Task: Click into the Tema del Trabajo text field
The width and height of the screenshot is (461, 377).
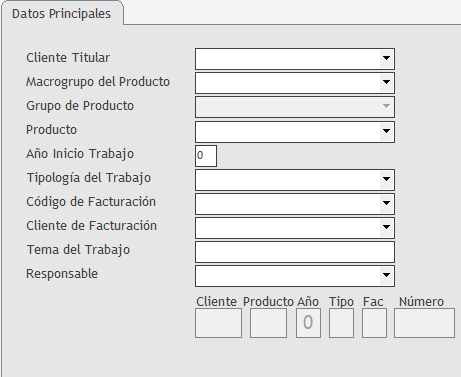Action: (x=295, y=252)
